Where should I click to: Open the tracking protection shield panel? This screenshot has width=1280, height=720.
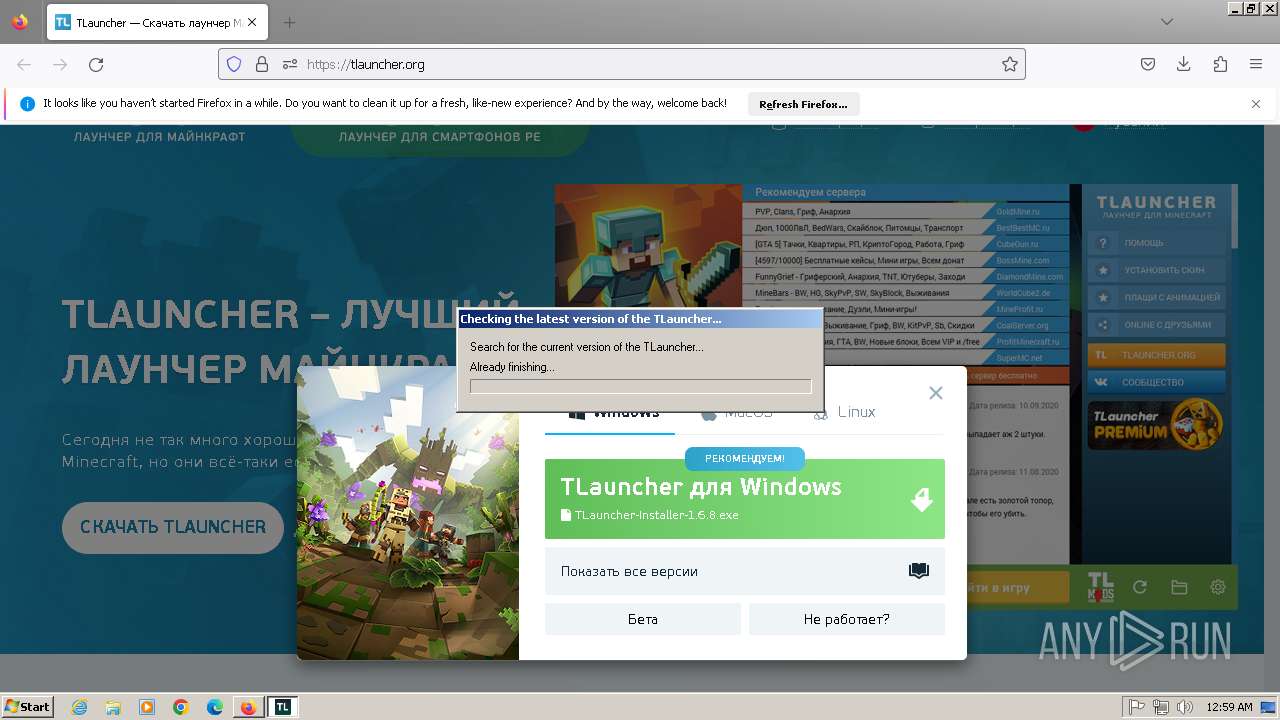point(234,64)
